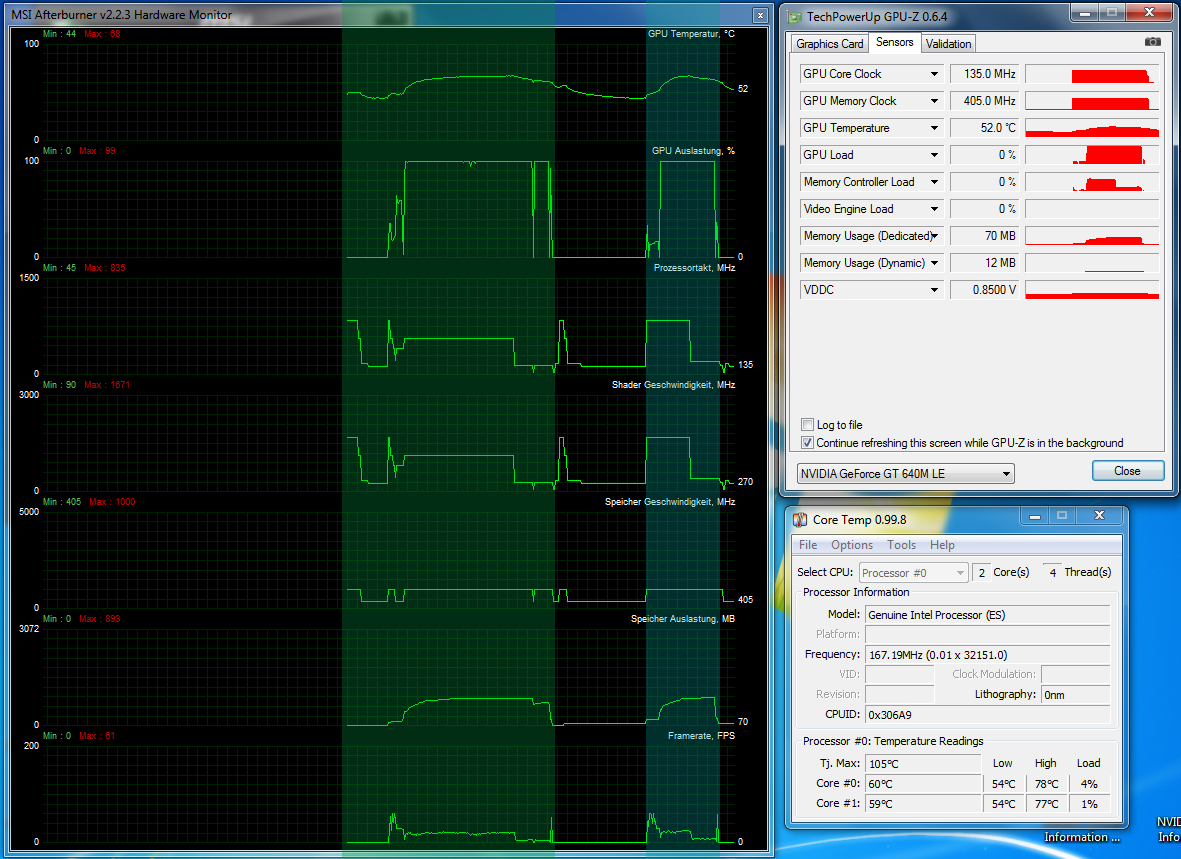Open the Tools menu in Core Temp
This screenshot has width=1181, height=859.
click(901, 545)
